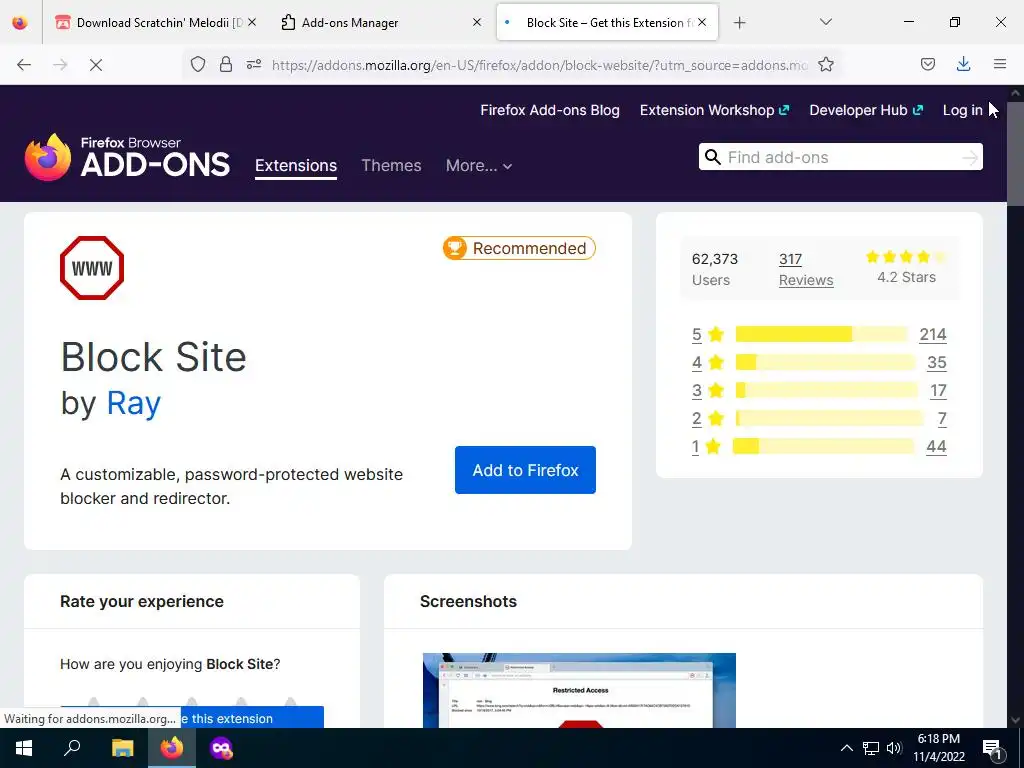Open network status tray icon
This screenshot has height=768, width=1024.
pyautogui.click(x=871, y=748)
